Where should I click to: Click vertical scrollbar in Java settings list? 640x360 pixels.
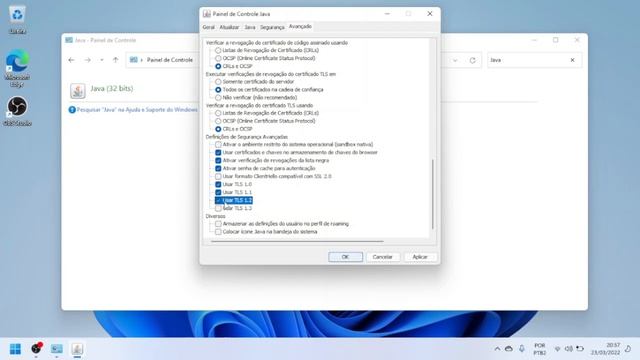pos(433,194)
